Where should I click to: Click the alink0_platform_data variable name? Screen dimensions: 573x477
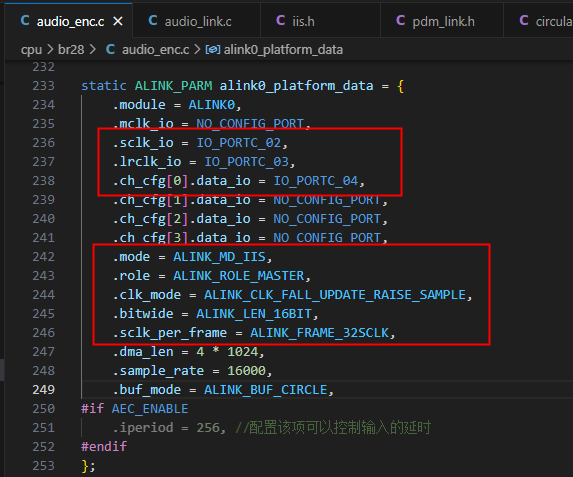tap(296, 86)
